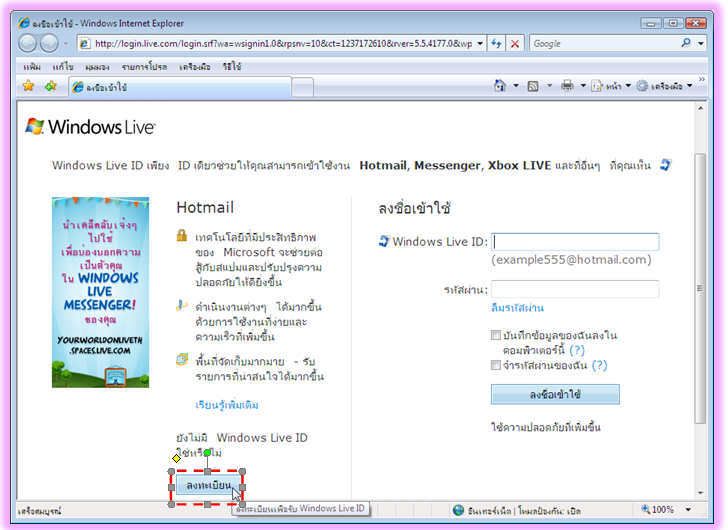This screenshot has width=728, height=530.
Task: Click the RSS Feeds icon
Action: click(533, 86)
